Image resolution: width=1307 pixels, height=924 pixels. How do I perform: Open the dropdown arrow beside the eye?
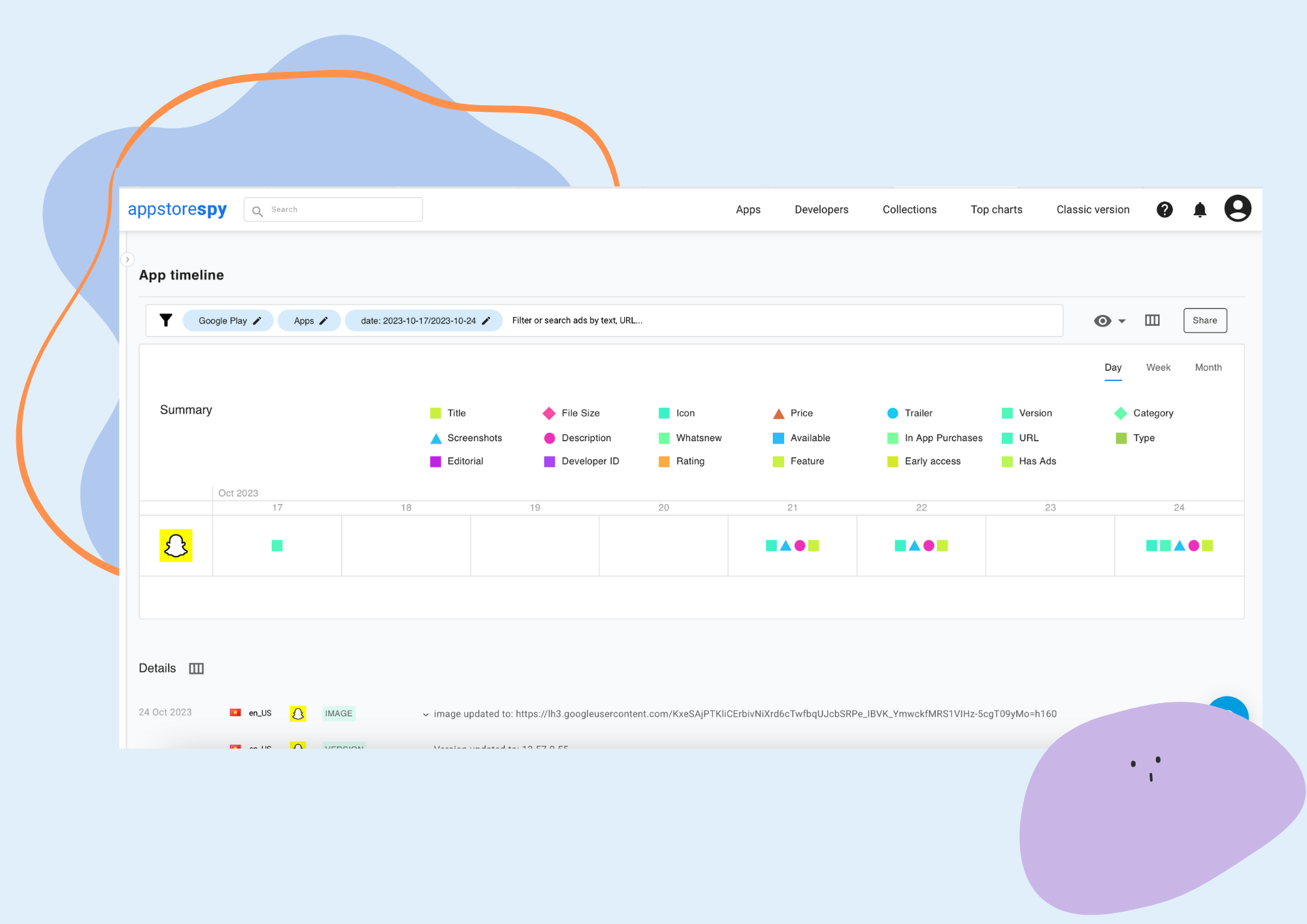1122,322
